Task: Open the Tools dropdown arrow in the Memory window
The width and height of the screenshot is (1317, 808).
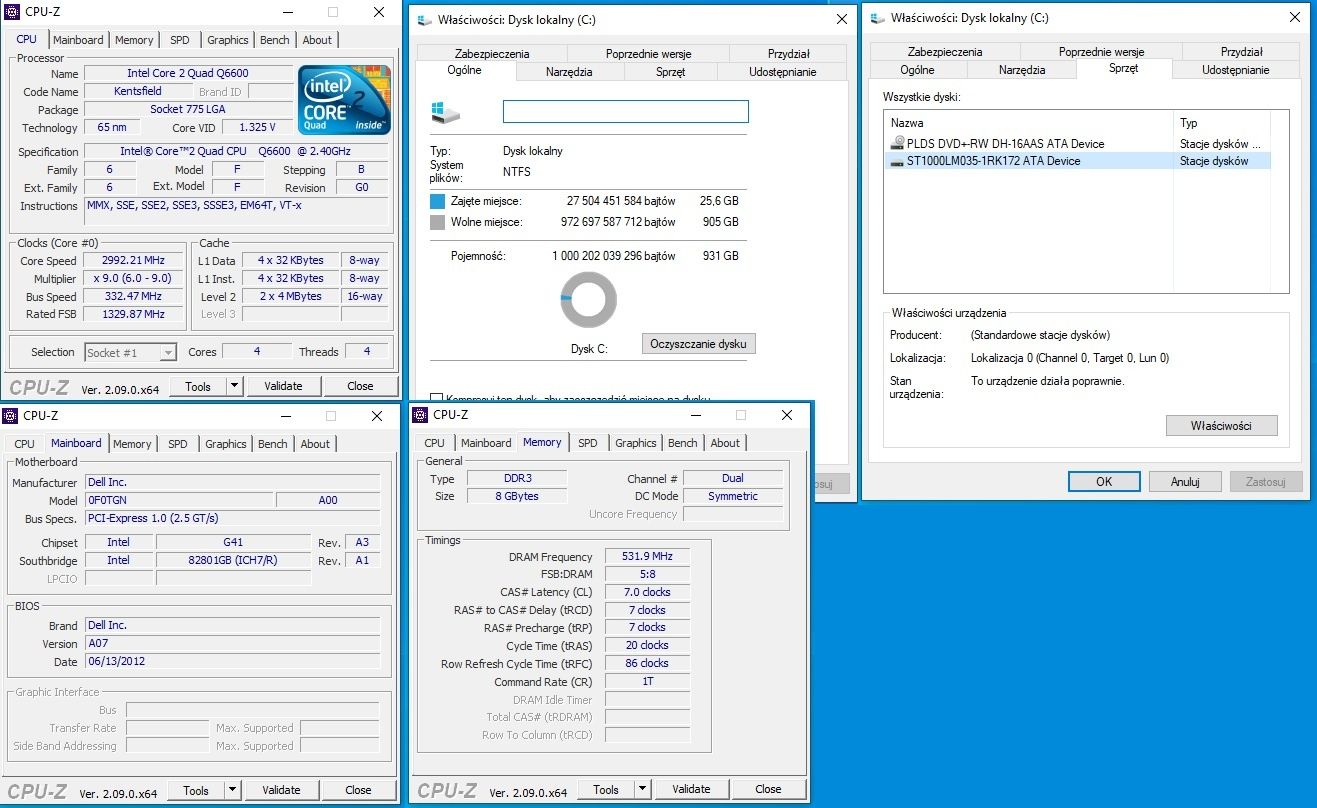Action: point(642,789)
